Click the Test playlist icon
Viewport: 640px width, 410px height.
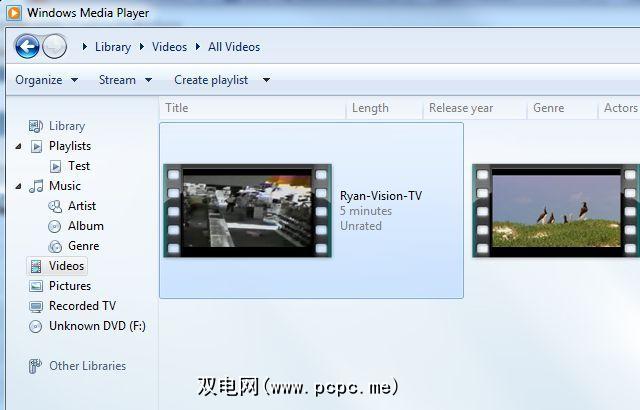[x=56, y=166]
